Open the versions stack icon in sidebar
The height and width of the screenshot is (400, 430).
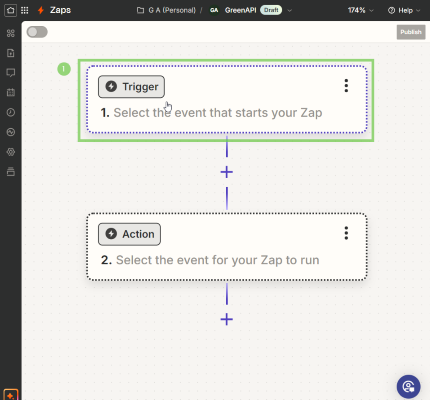coord(11,172)
